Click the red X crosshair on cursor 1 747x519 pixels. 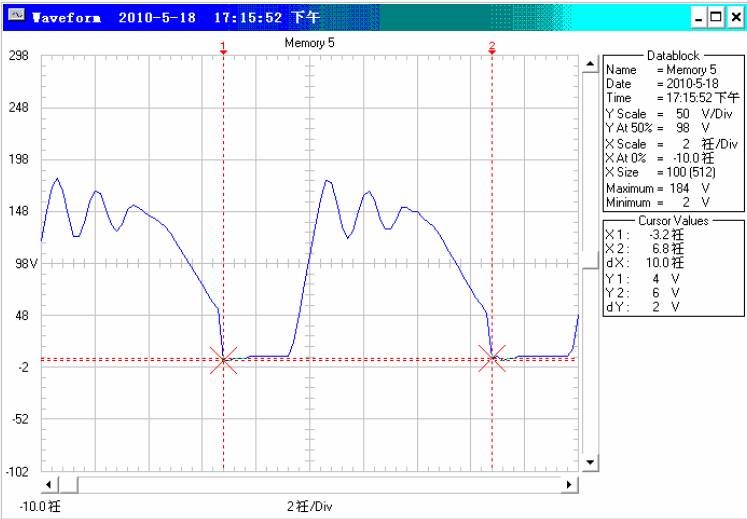coord(224,360)
